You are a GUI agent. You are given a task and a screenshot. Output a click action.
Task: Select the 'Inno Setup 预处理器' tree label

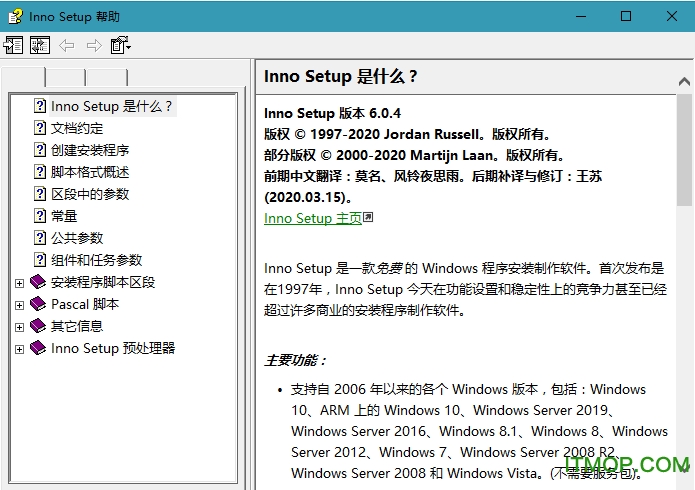[x=113, y=348]
